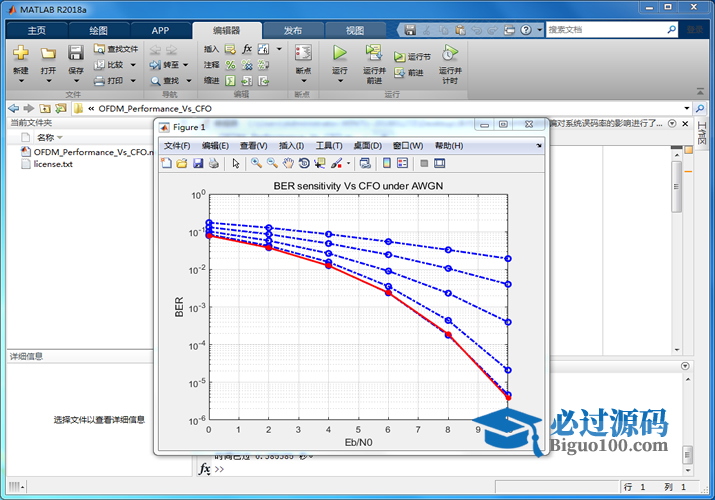Expand the Brush tool color dropdown arrow
The height and width of the screenshot is (500, 715).
click(348, 163)
